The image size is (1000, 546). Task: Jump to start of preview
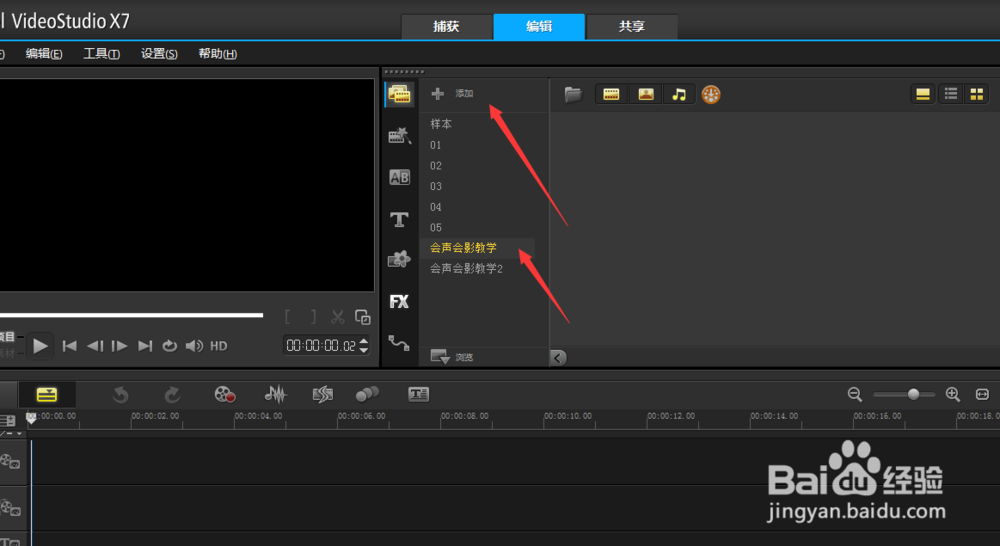coord(70,346)
